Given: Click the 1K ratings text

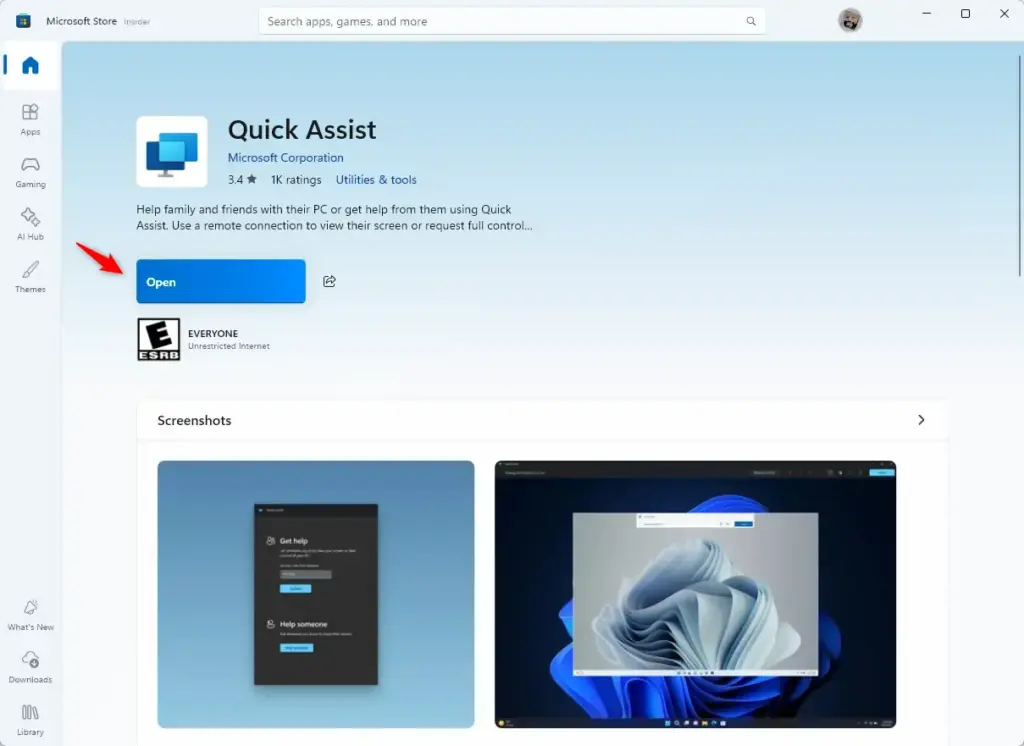Looking at the screenshot, I should pos(296,180).
